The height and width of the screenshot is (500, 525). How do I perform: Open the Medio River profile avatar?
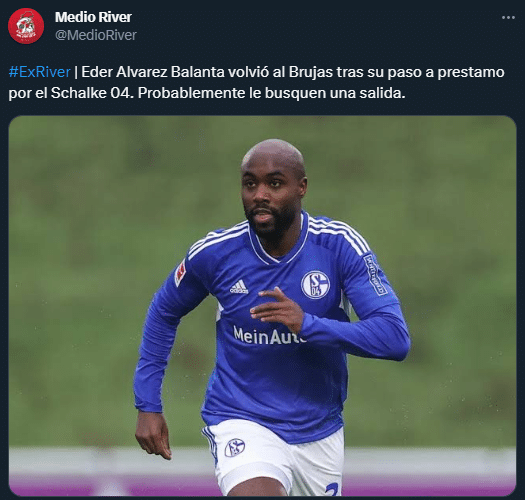pos(26,26)
